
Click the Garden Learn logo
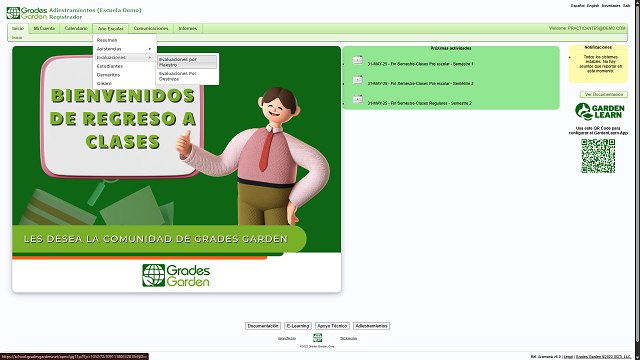(x=600, y=111)
